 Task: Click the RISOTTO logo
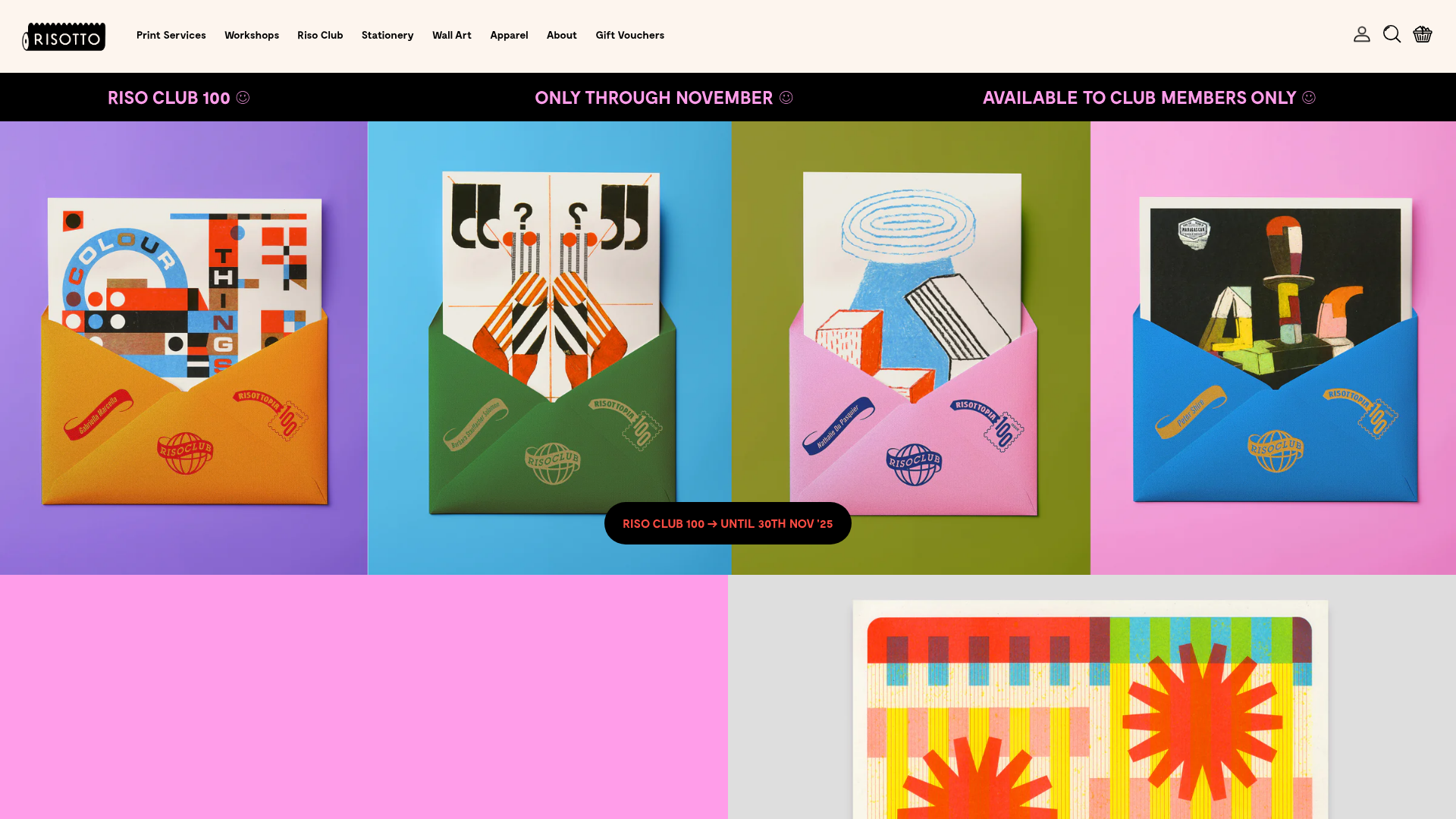click(64, 36)
